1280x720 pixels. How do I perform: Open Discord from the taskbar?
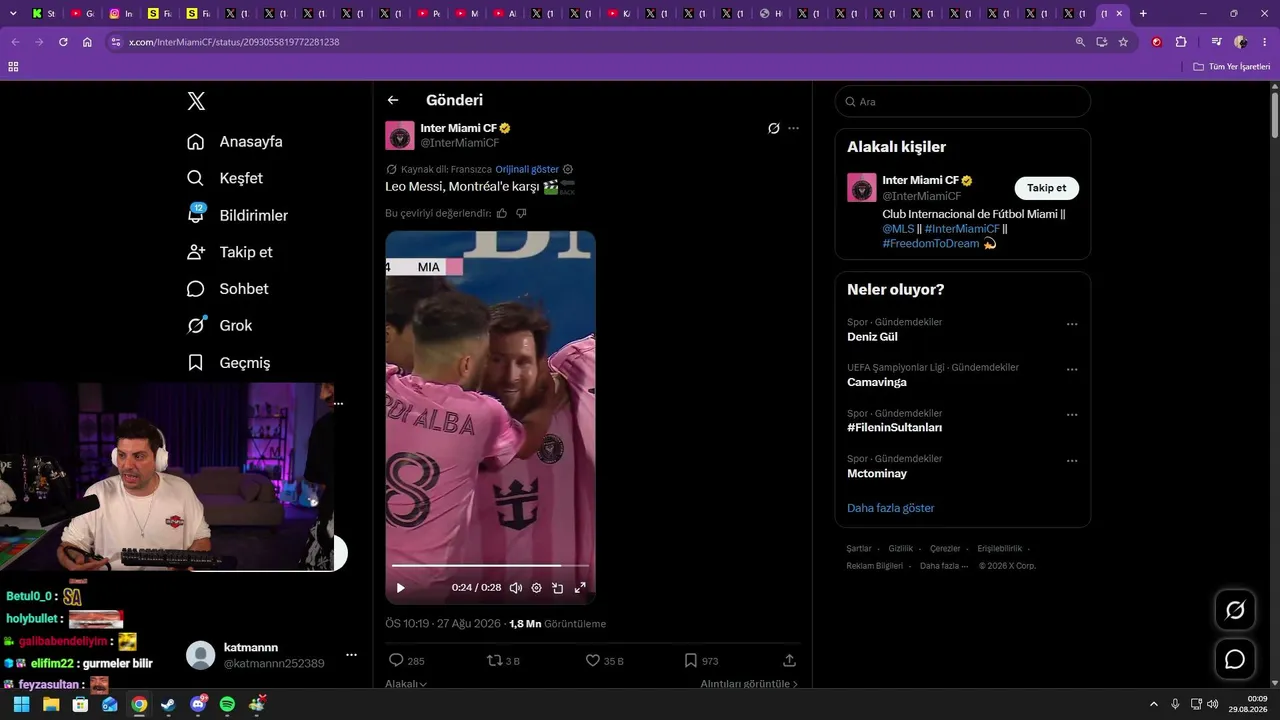click(x=198, y=705)
